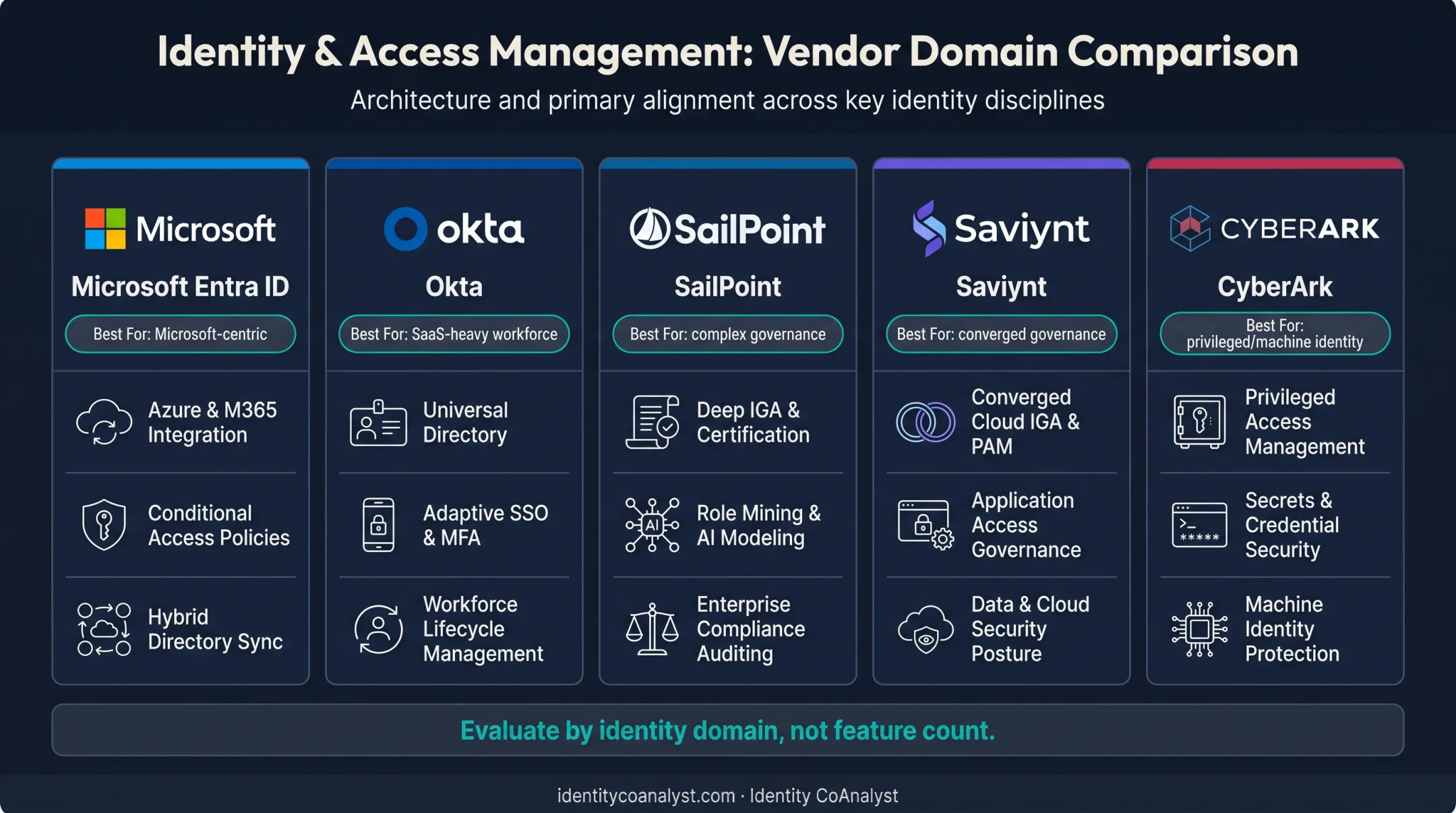The height and width of the screenshot is (813, 1456).
Task: Select the cloud shield eye icon for Data Security
Action: pos(926,629)
